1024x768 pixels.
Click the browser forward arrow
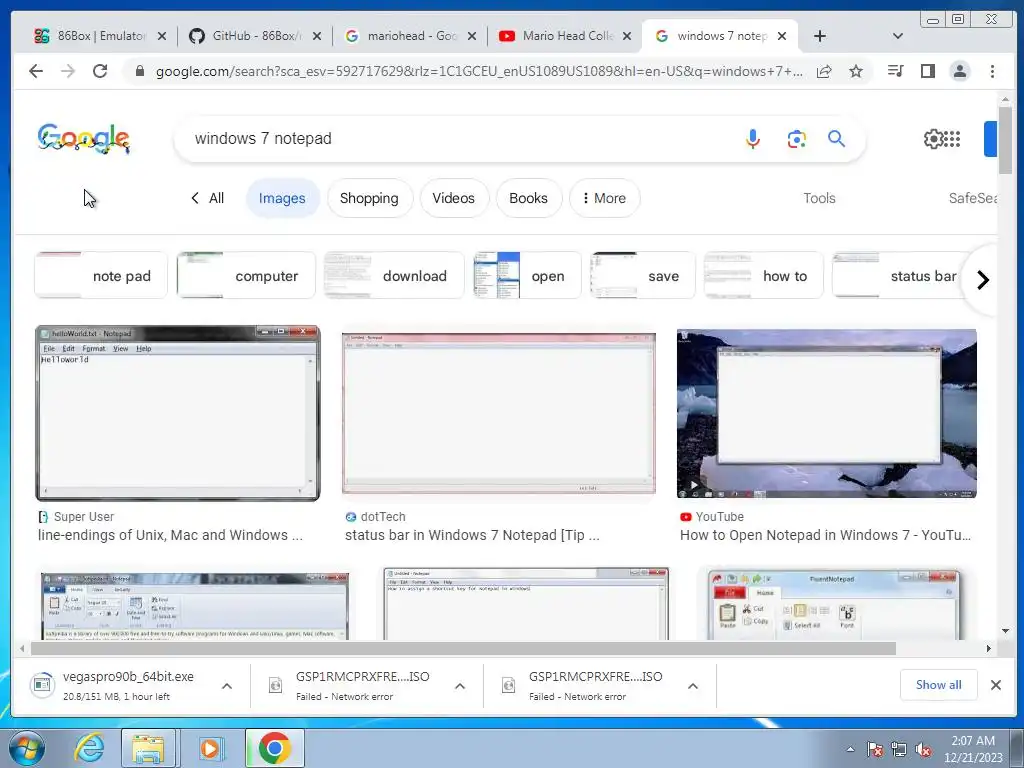click(68, 71)
